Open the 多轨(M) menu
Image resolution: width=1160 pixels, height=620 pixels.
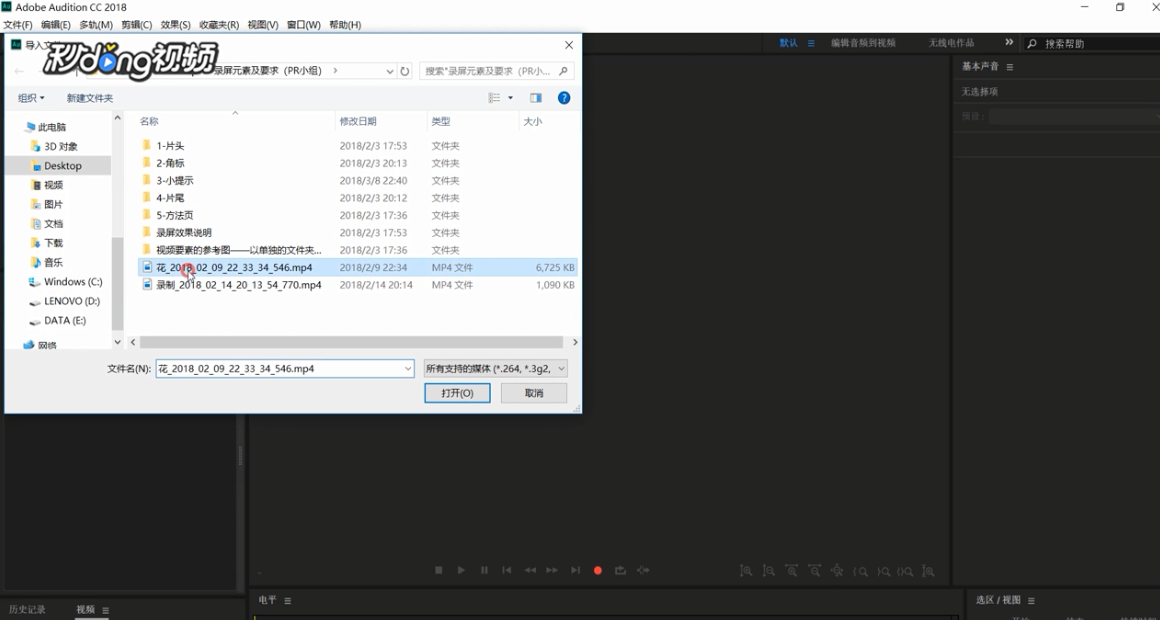coord(95,25)
